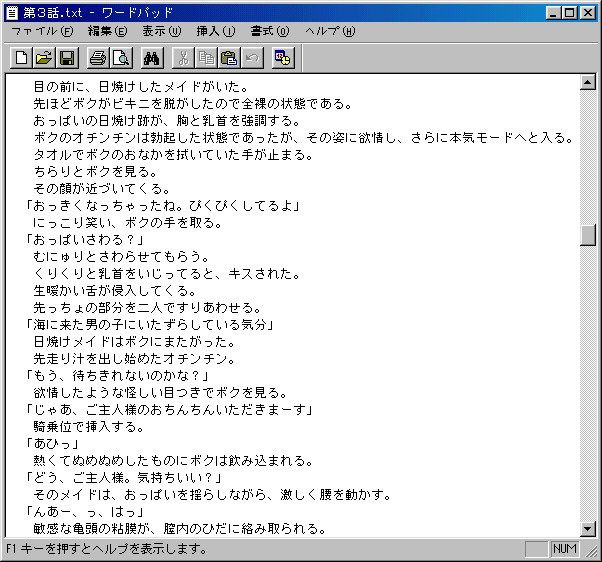Click the vertical scrollbar thumb
Viewport: 602px width, 562px height.
pyautogui.click(x=588, y=235)
